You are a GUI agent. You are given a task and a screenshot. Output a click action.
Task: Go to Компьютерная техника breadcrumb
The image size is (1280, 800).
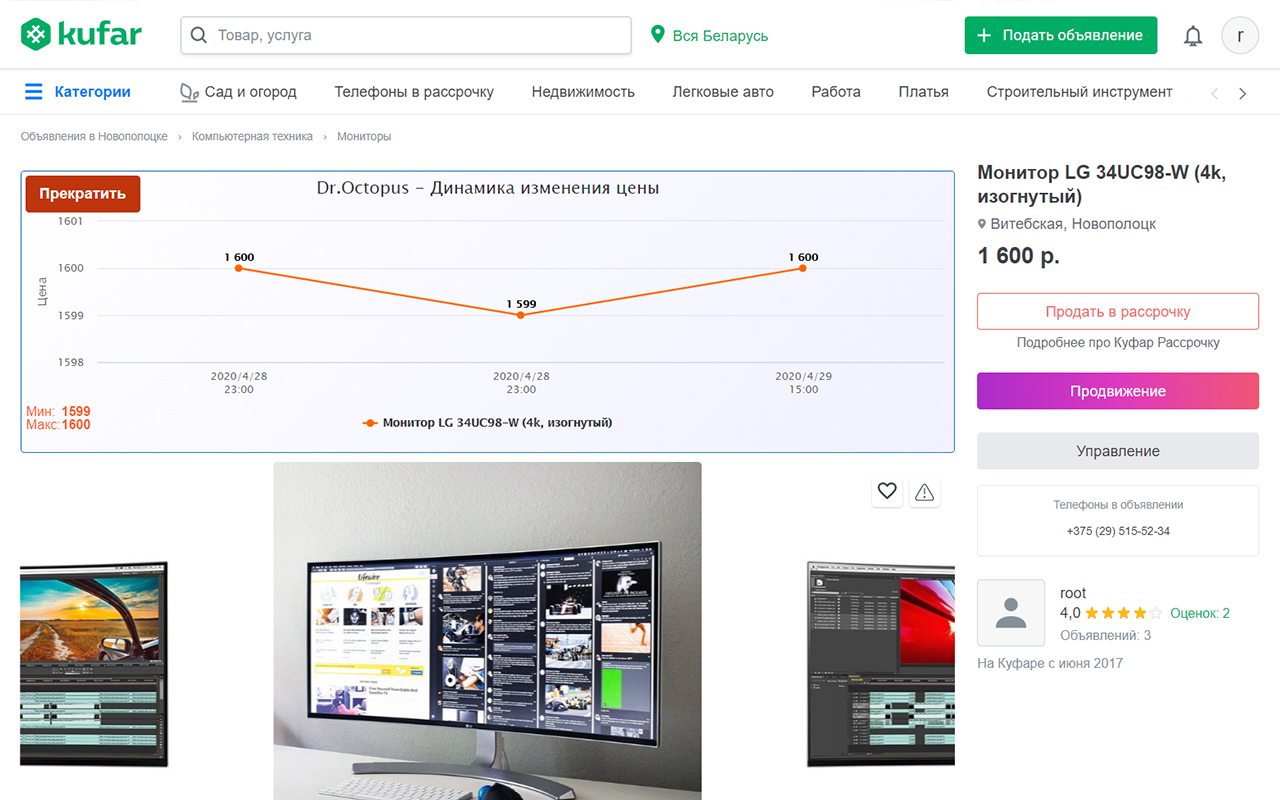point(252,136)
